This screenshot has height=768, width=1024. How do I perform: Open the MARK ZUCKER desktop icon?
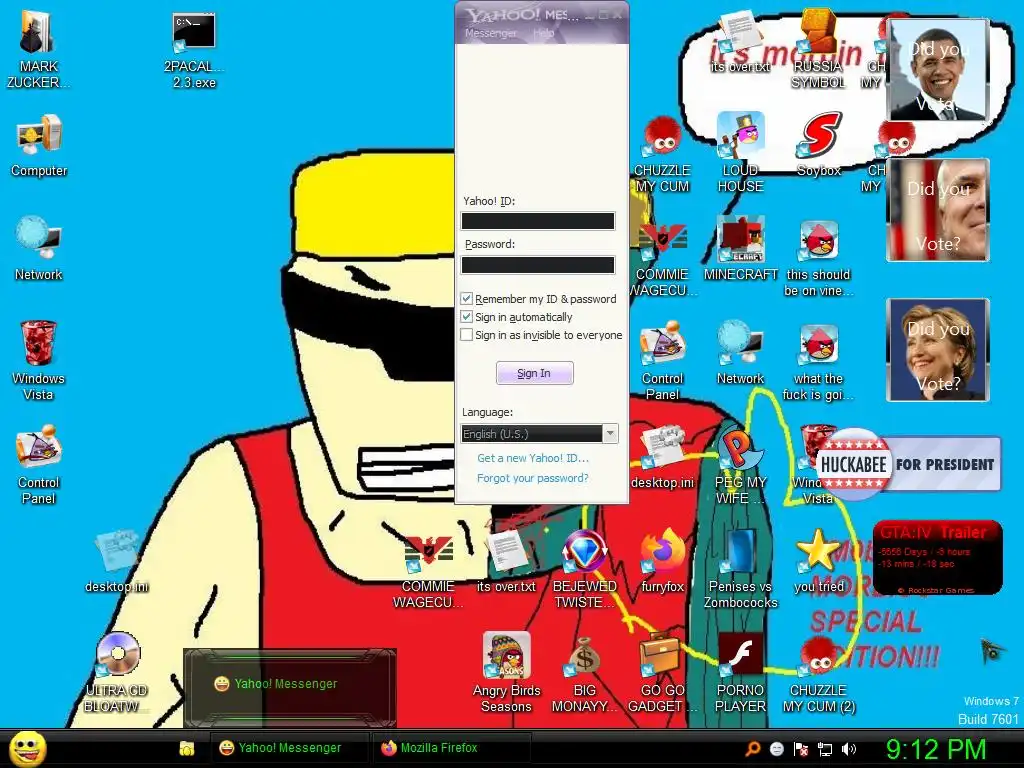click(38, 48)
